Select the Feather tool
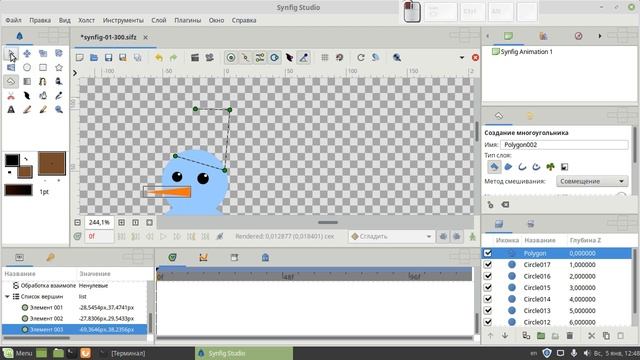640x360 pixels. click(x=27, y=96)
